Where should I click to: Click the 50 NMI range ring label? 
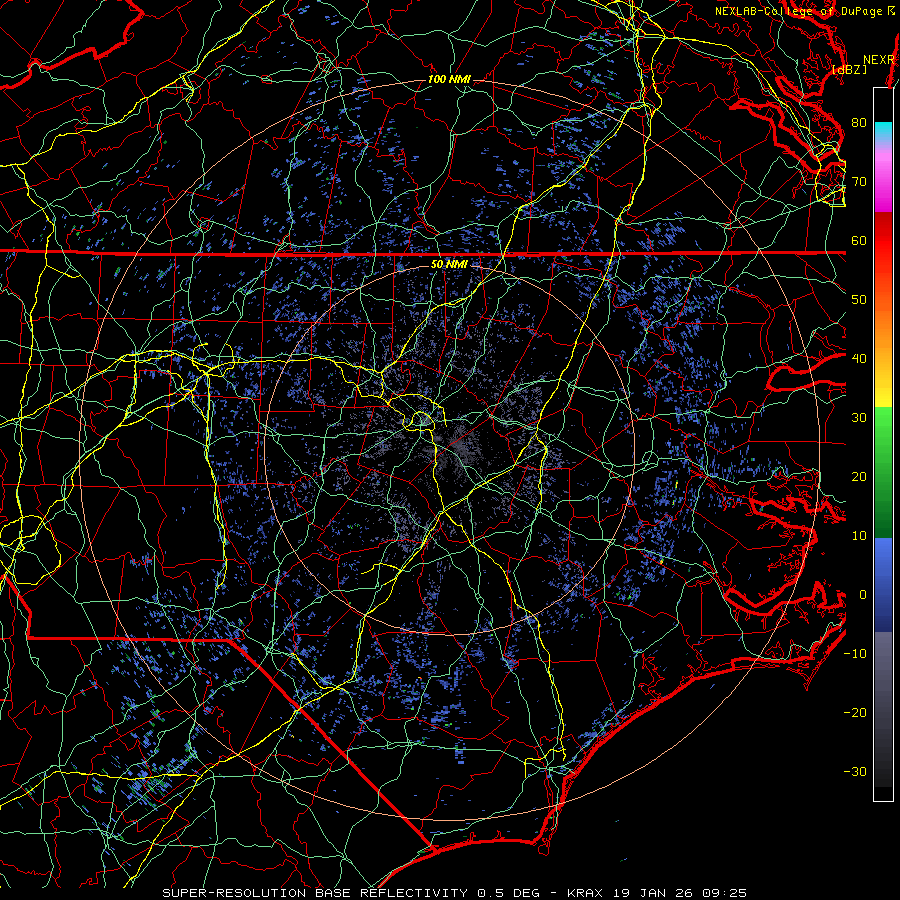coord(449,264)
